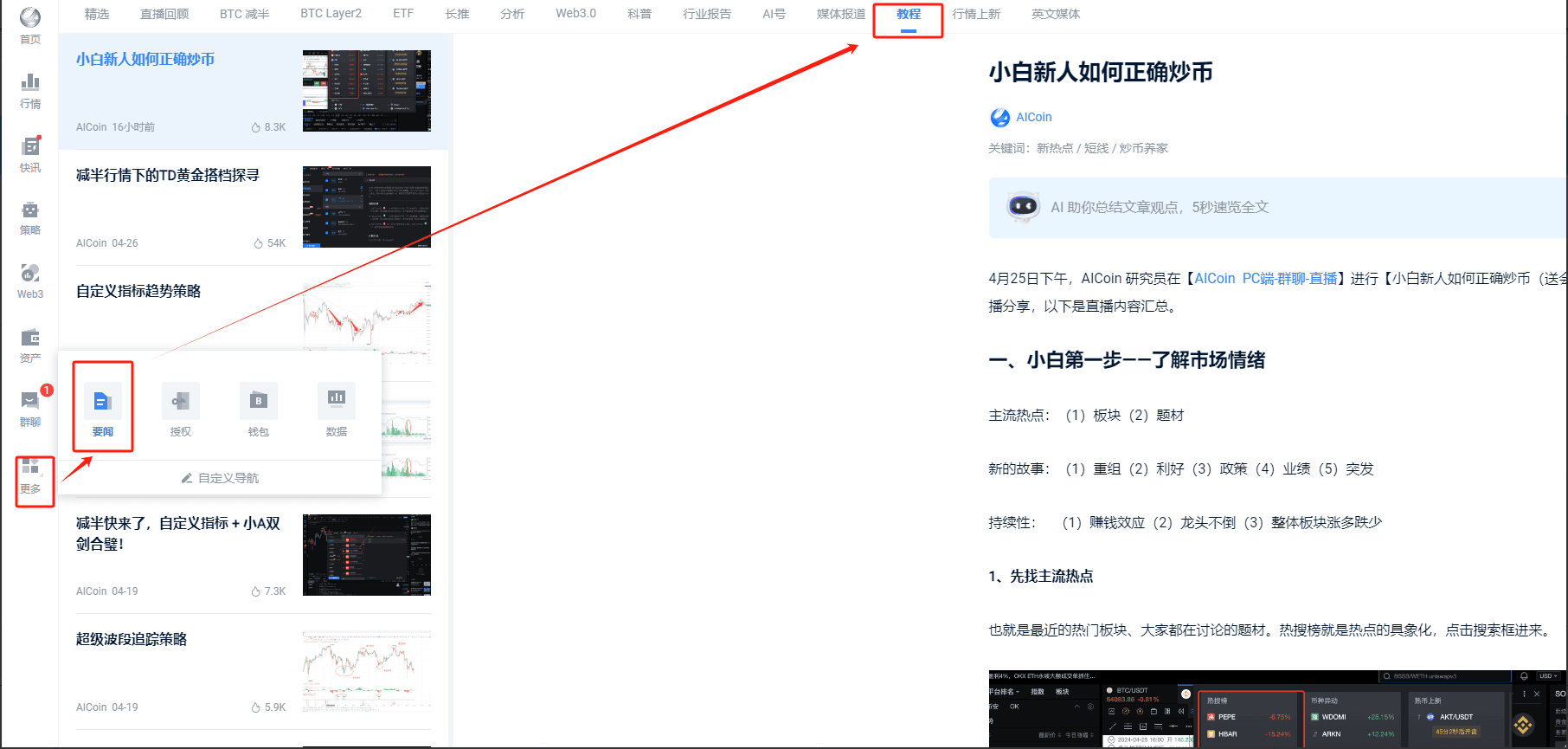Image resolution: width=1568 pixels, height=749 pixels.
Task: Open article 小白新人如何正确炒币 in list
Action: [145, 60]
